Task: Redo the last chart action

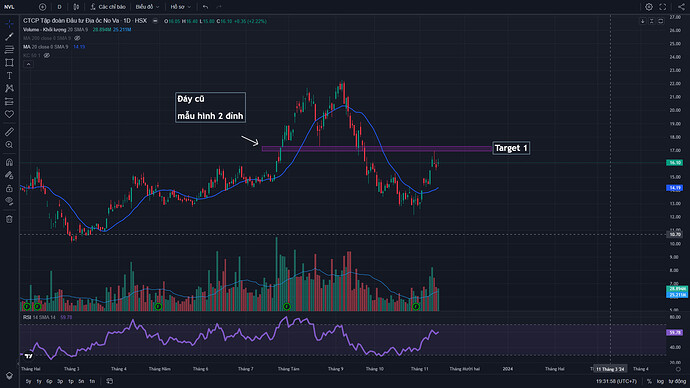Action: click(x=219, y=7)
